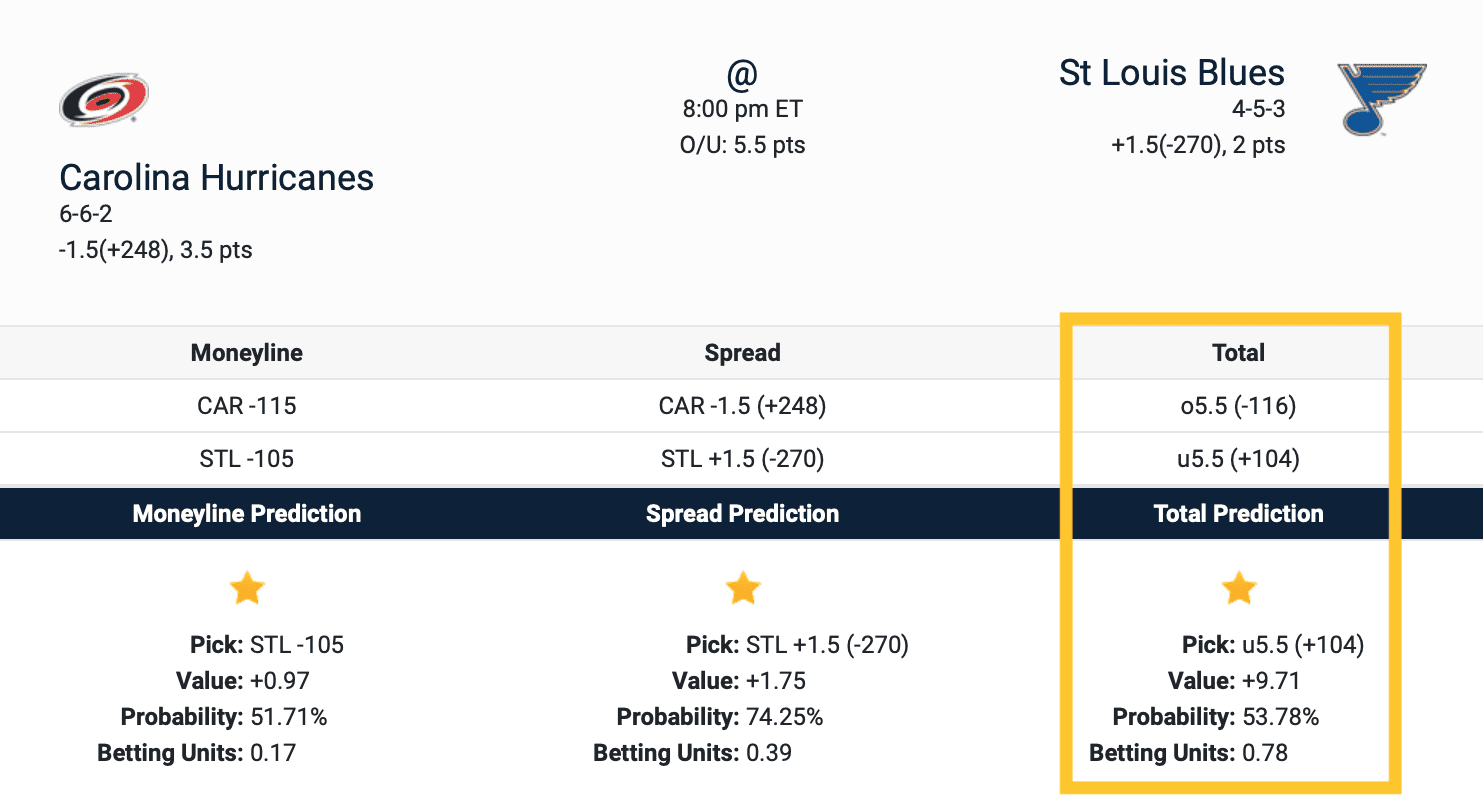Image resolution: width=1483 pixels, height=796 pixels.
Task: Click the Total Prediction star icon
Action: [x=1238, y=588]
